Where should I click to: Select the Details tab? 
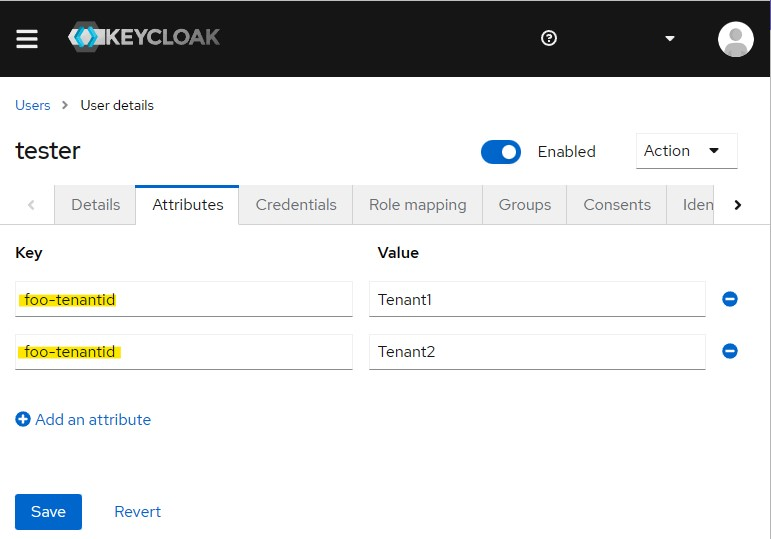[95, 205]
